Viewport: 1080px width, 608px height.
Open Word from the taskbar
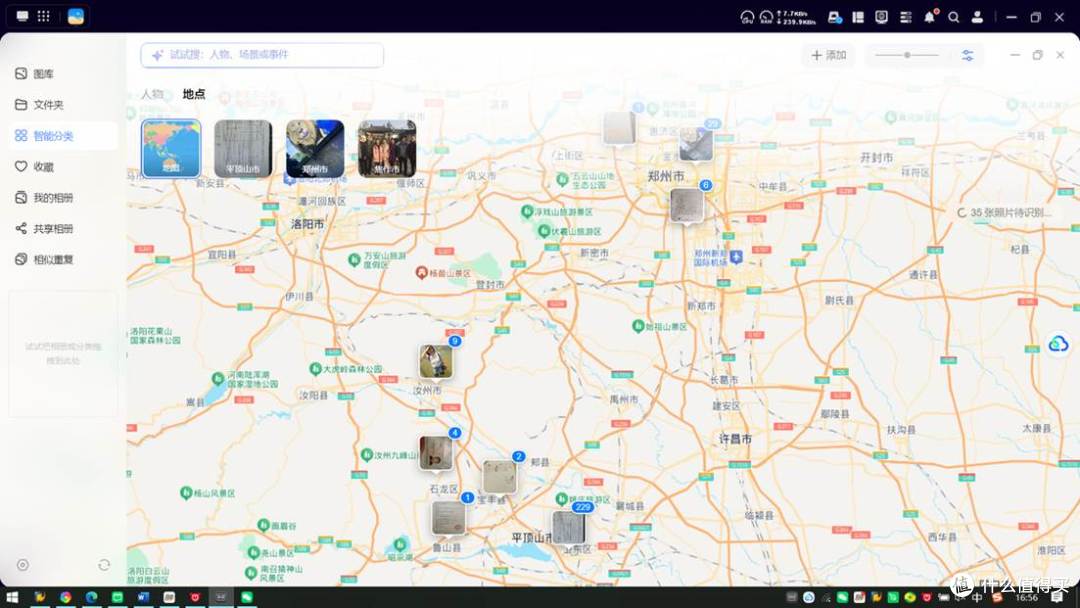pos(143,598)
